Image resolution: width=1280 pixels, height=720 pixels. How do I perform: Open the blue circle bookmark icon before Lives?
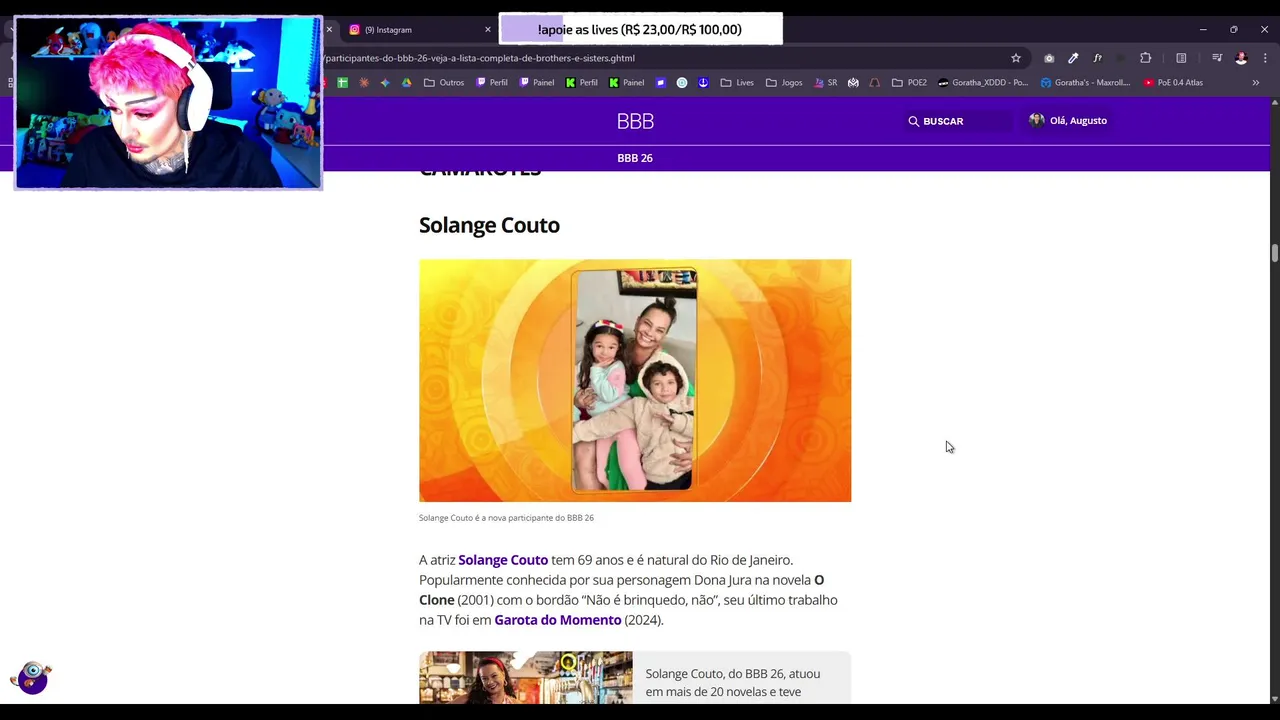tap(682, 82)
